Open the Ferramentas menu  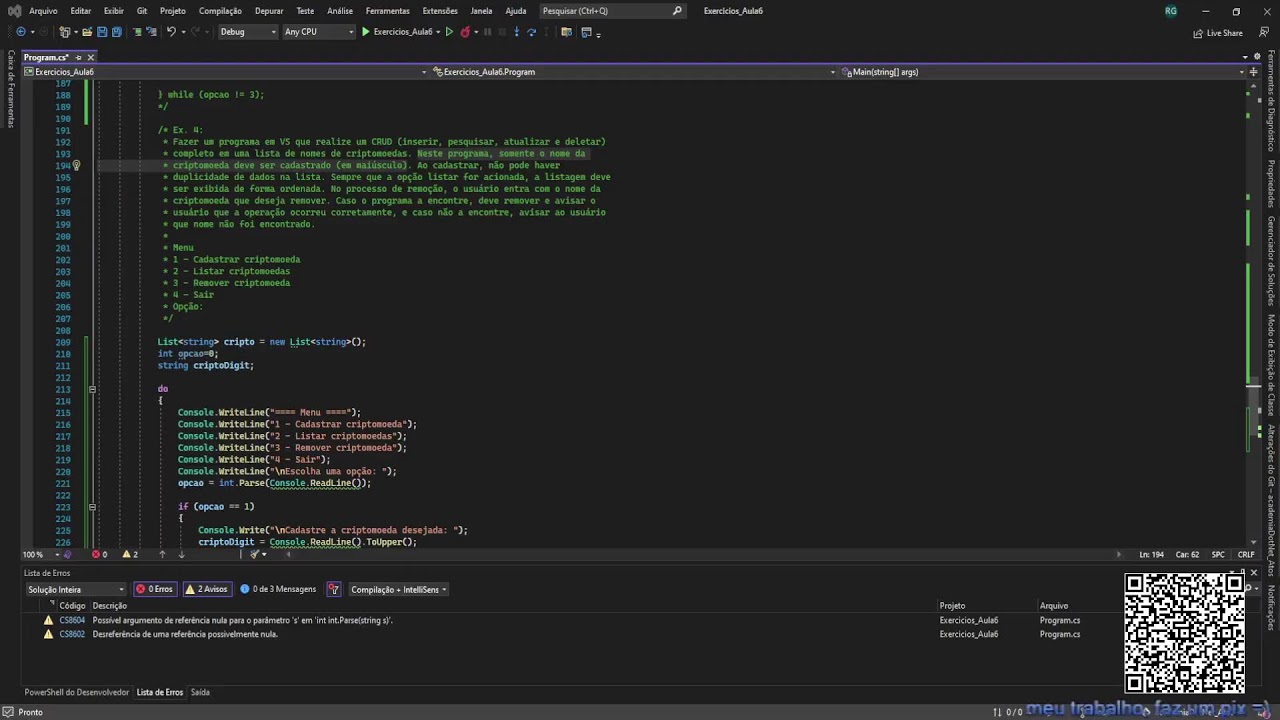[388, 11]
